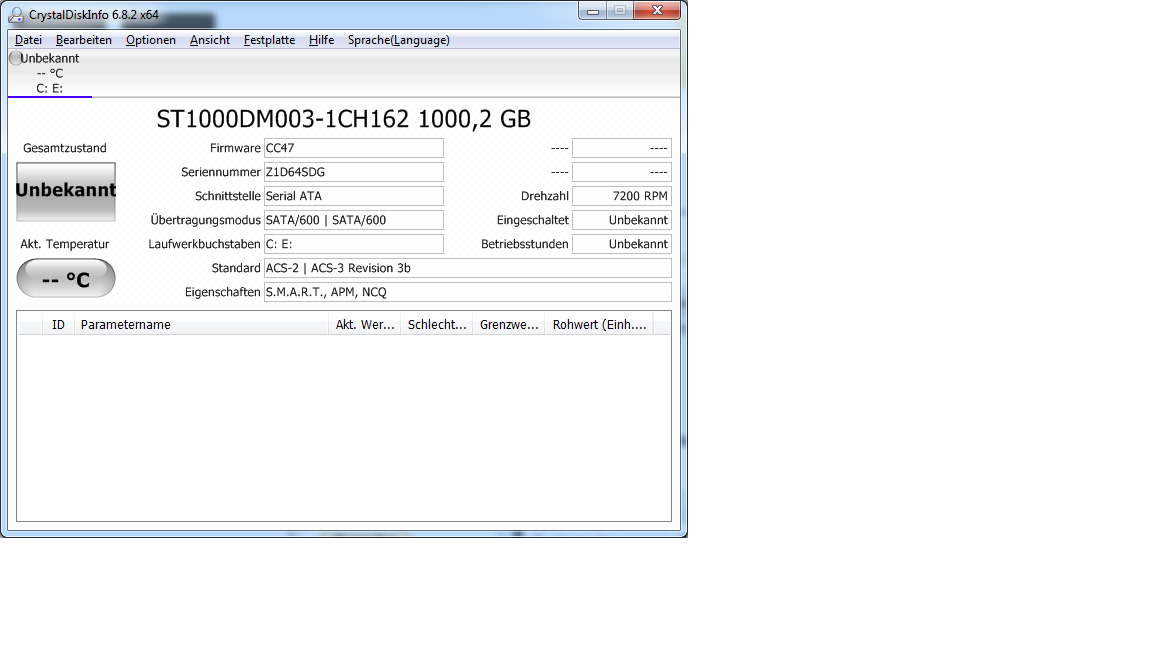The width and height of the screenshot is (1152, 648).
Task: Click the Drehzahl label
Action: tap(544, 196)
